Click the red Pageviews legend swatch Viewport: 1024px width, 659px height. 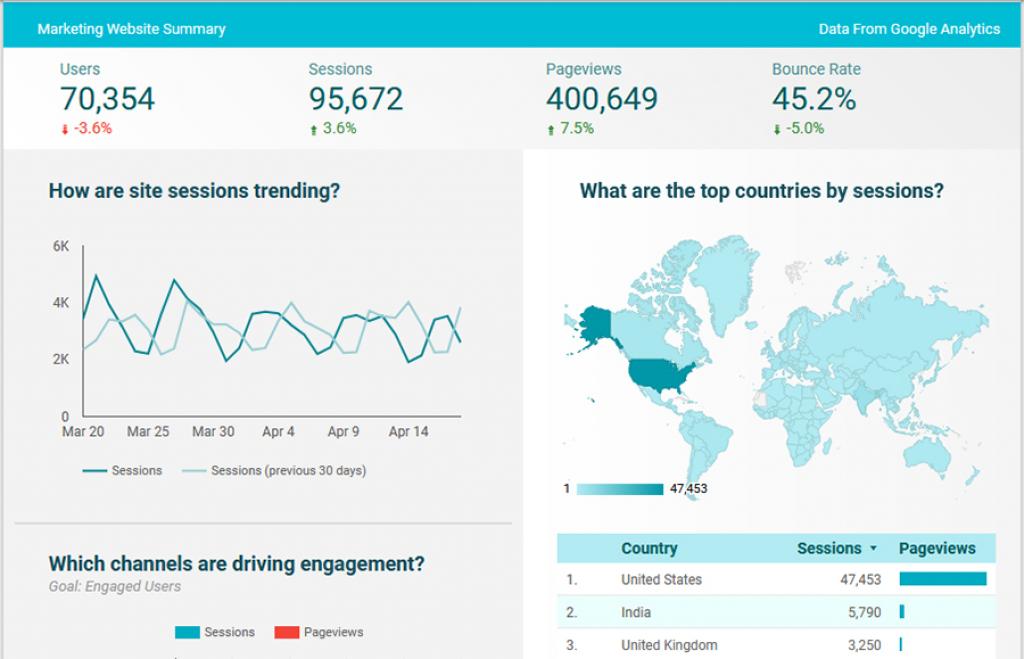pyautogui.click(x=287, y=632)
